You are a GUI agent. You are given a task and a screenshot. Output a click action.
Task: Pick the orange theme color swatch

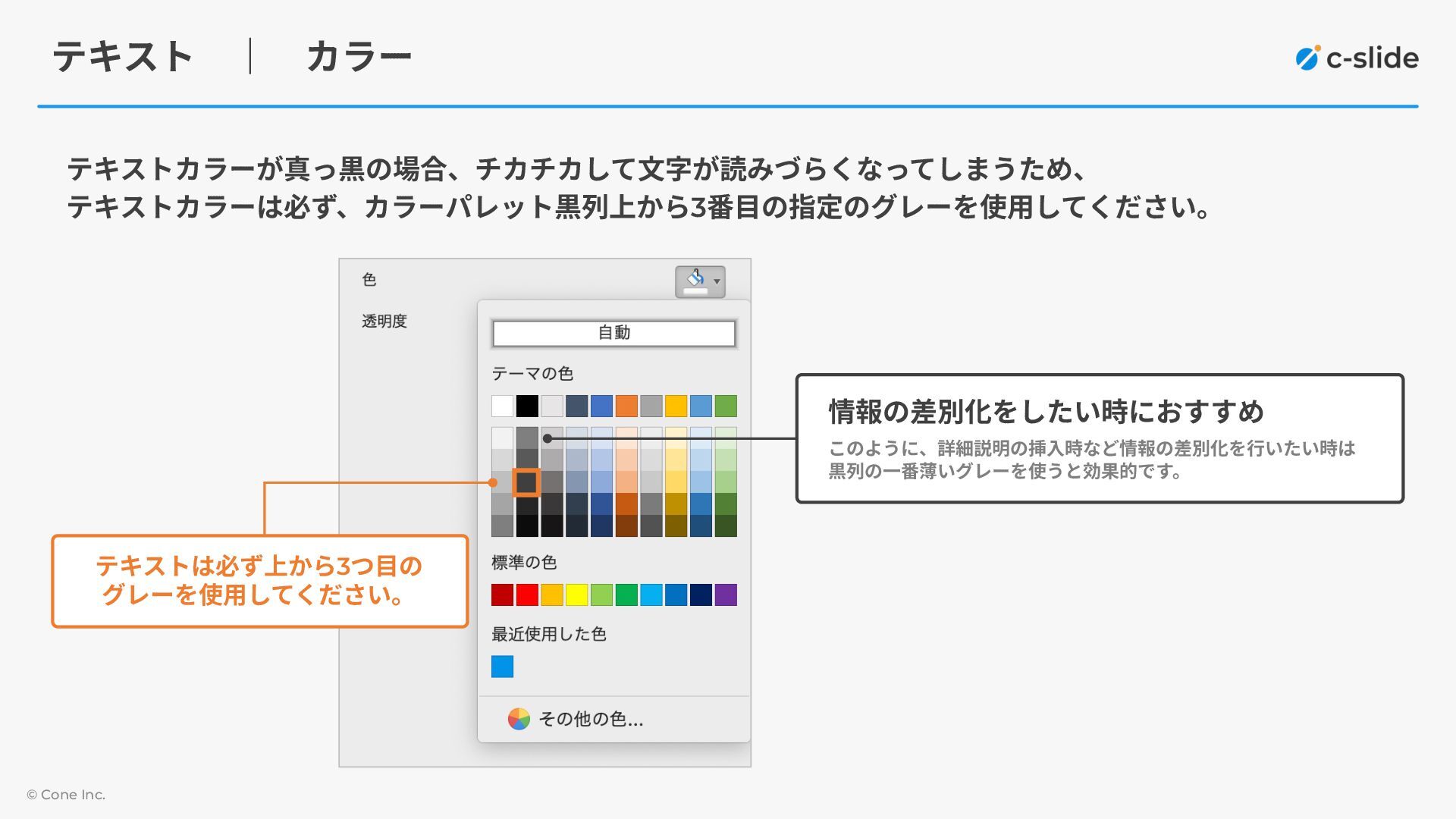click(x=626, y=406)
